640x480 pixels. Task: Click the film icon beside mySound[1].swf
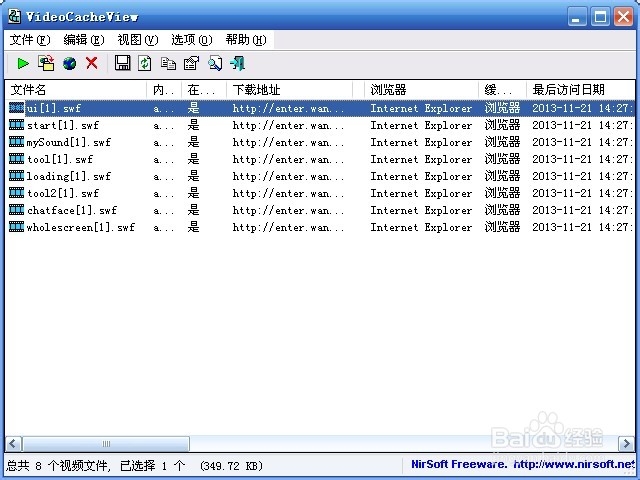tap(17, 142)
